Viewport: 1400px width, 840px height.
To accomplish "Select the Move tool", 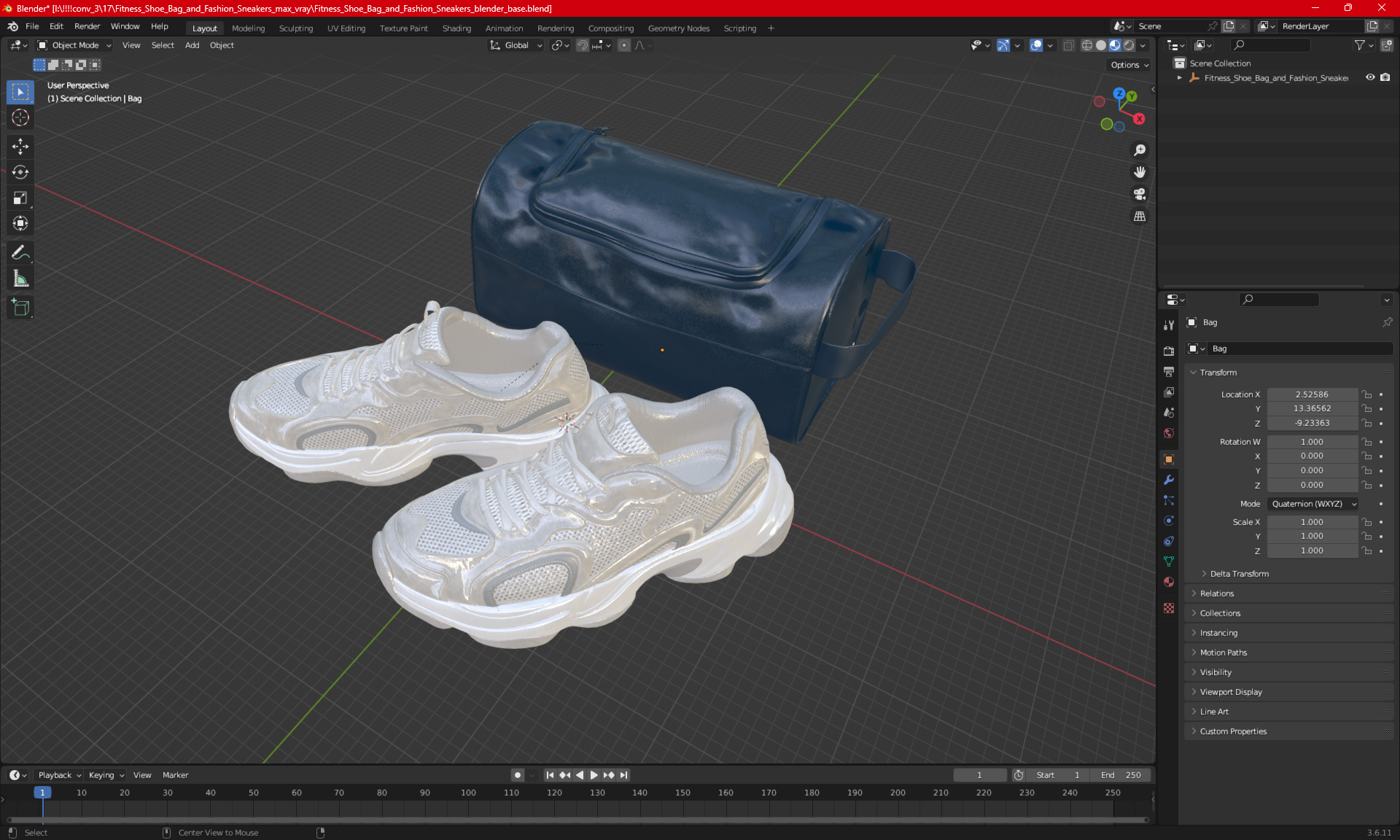I will click(x=20, y=147).
